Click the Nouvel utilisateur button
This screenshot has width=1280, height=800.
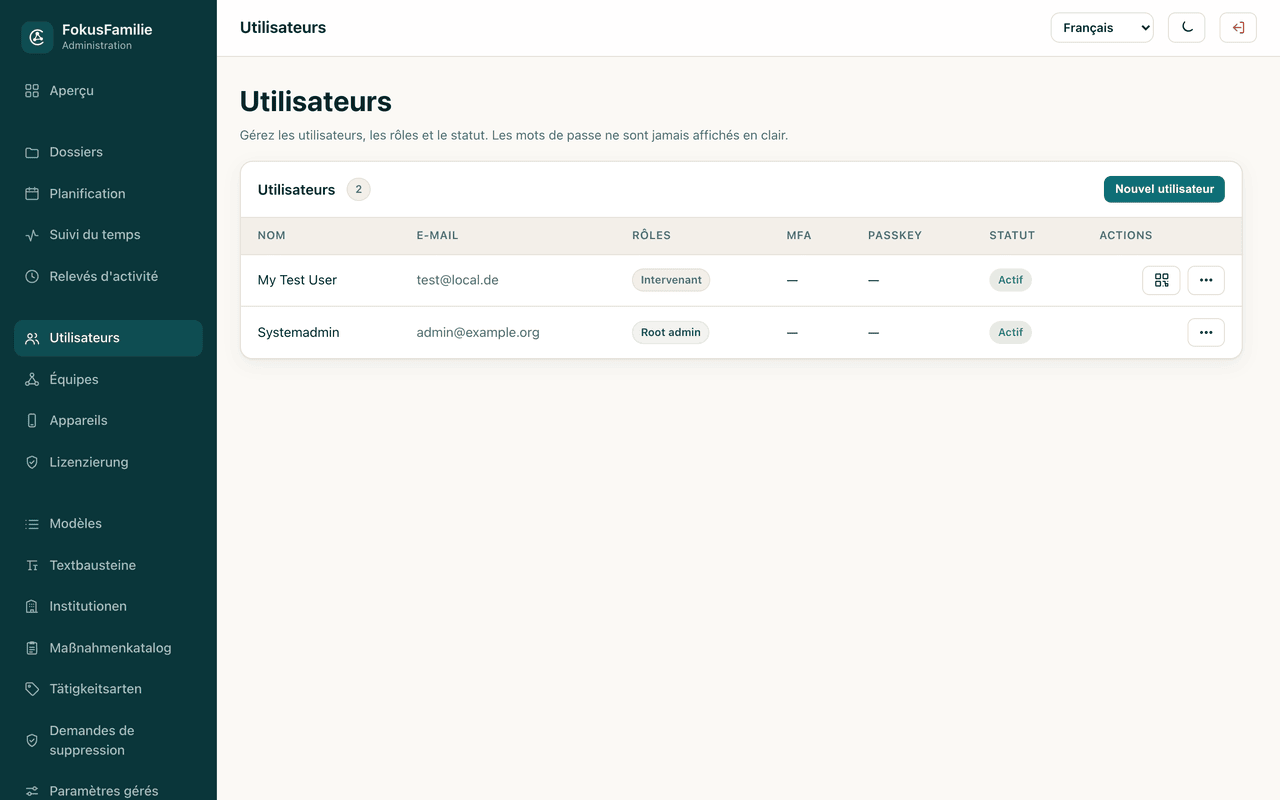(1164, 189)
